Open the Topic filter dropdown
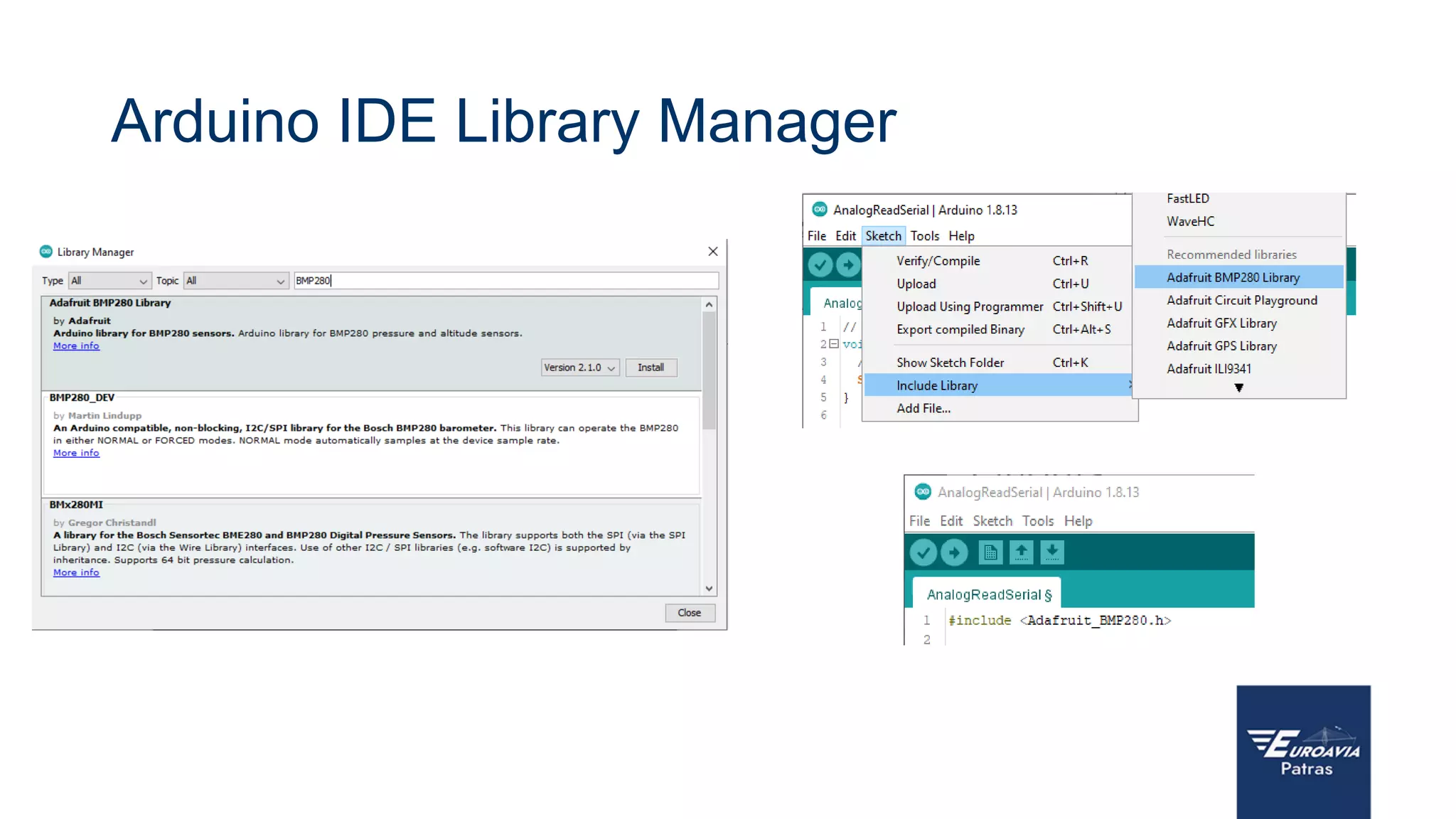The image size is (1456, 819). pyautogui.click(x=236, y=281)
